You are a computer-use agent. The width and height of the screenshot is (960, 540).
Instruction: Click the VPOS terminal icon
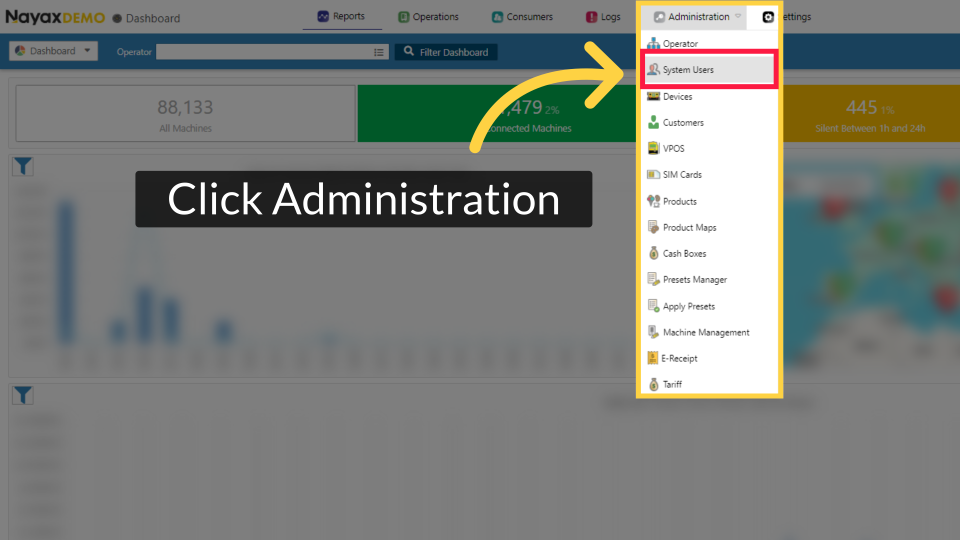[x=653, y=148]
